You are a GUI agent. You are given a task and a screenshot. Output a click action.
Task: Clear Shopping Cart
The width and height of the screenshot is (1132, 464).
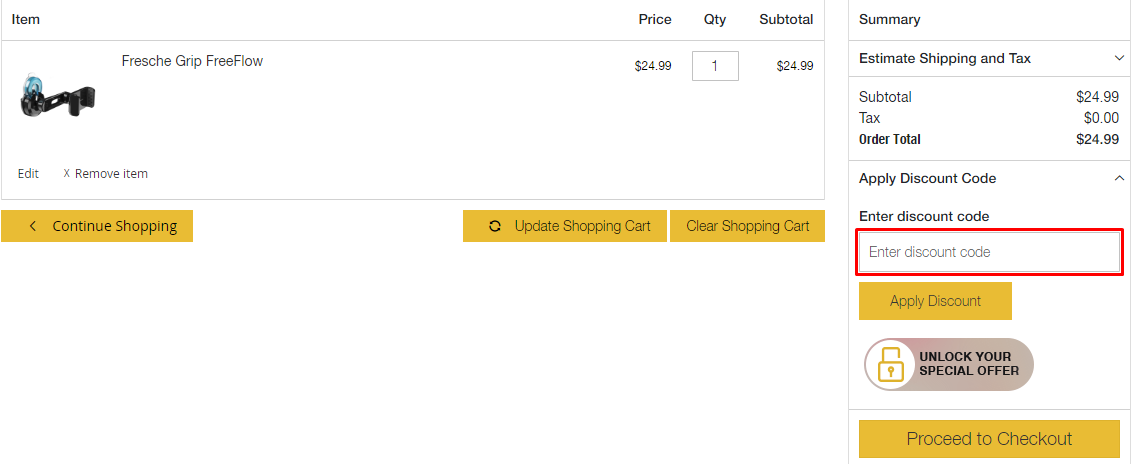747,226
